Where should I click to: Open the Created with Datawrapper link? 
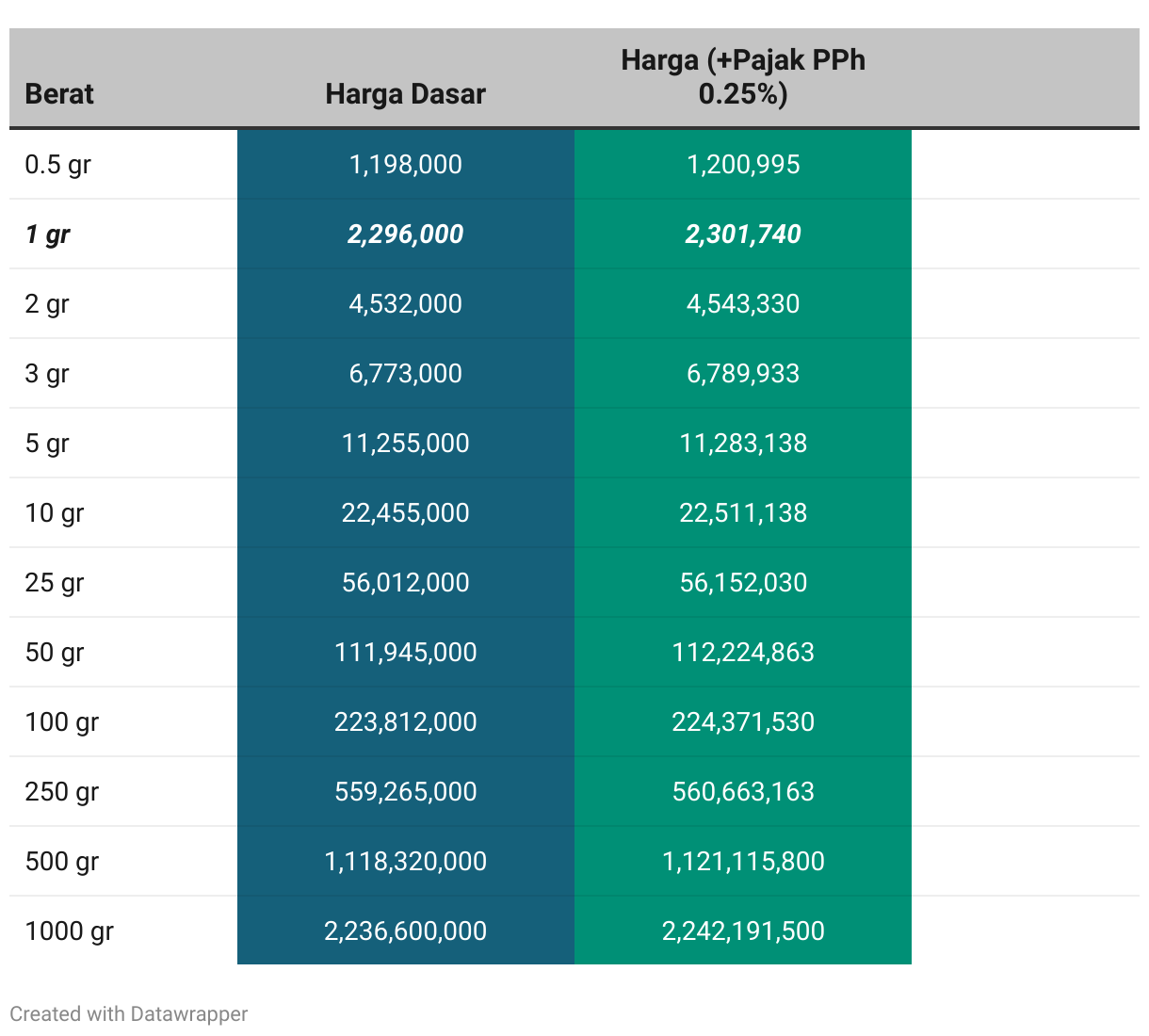pos(129,1014)
